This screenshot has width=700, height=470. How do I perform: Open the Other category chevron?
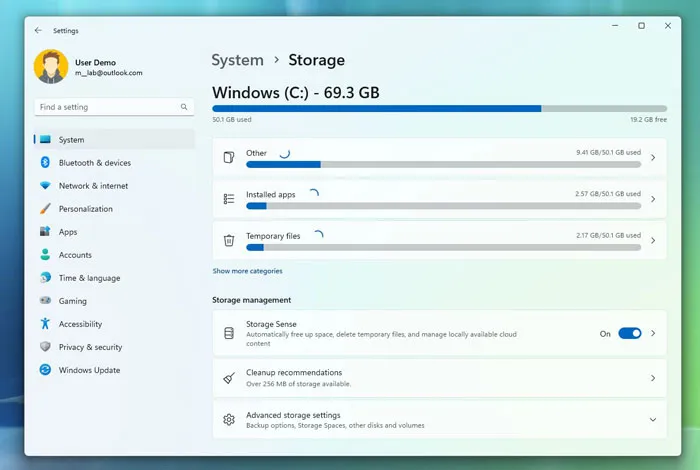(x=653, y=158)
